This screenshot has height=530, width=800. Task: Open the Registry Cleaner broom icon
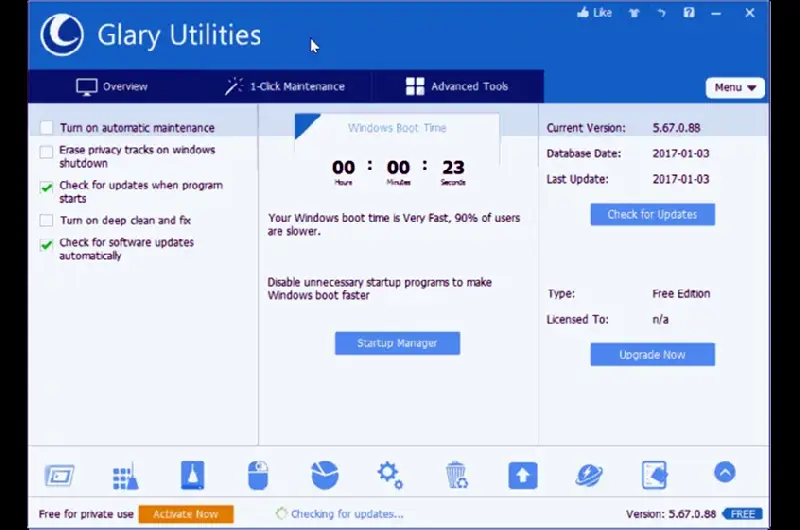(126, 475)
